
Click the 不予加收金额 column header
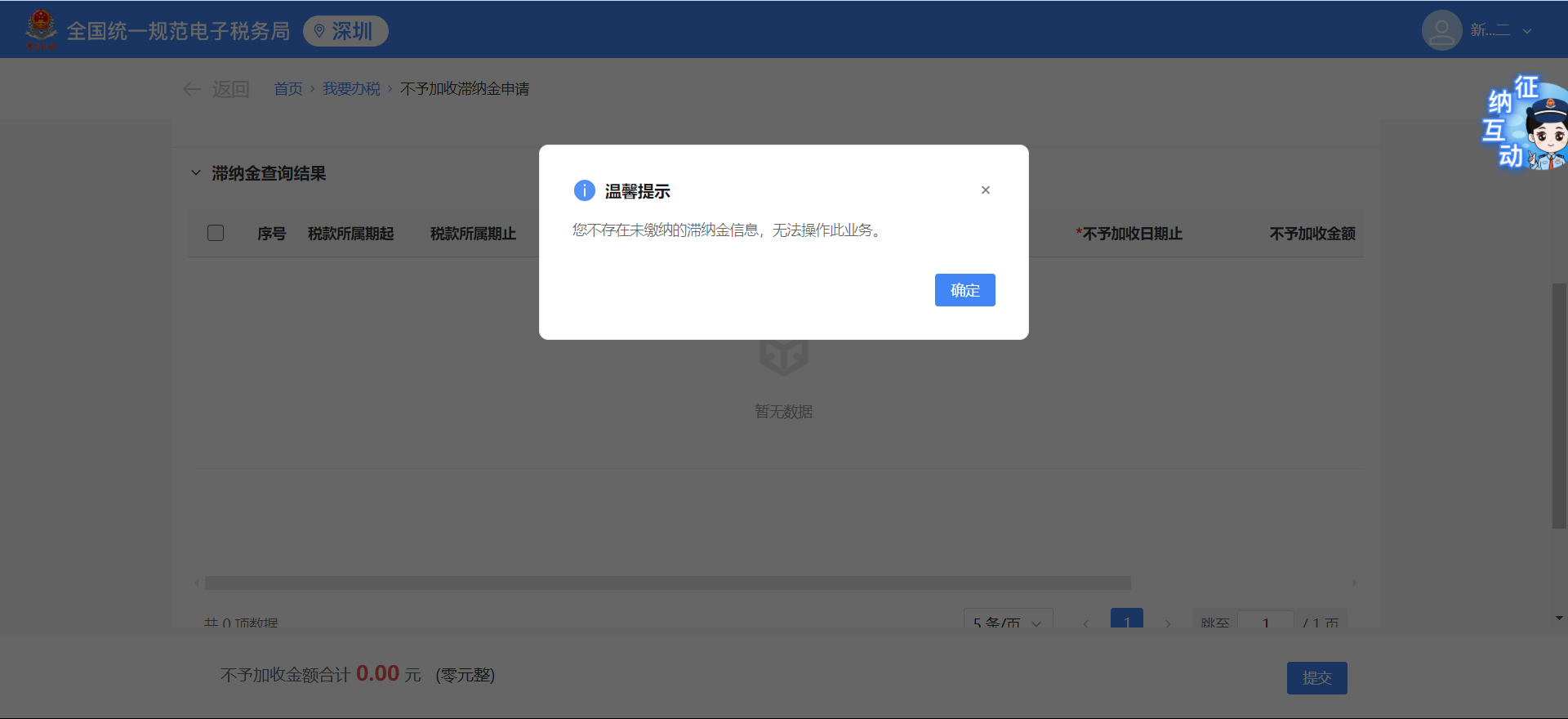click(1312, 234)
